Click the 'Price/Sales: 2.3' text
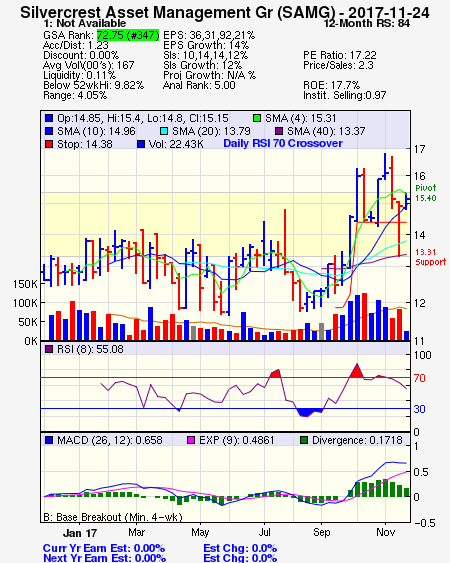450x563 pixels. tap(338, 65)
